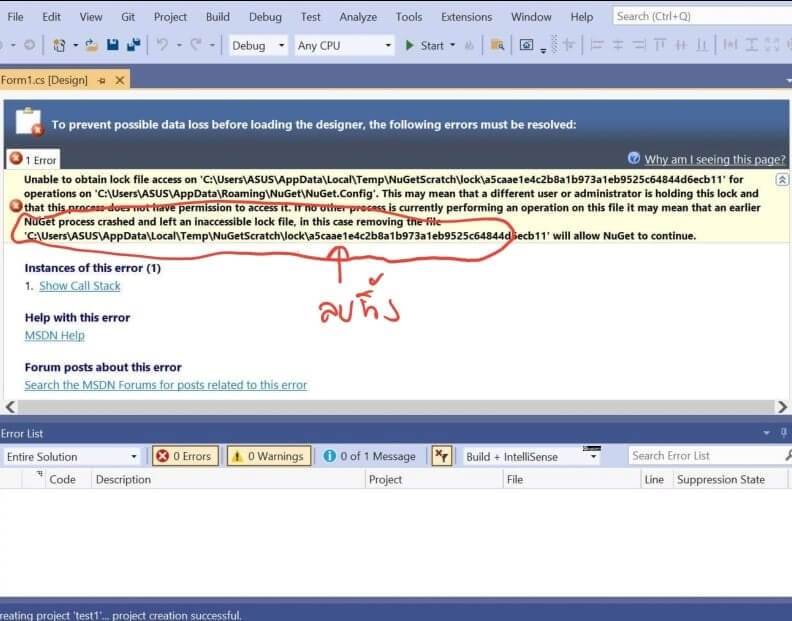The height and width of the screenshot is (621, 792).
Task: Click Search the MSDN Forums link
Action: 166,385
